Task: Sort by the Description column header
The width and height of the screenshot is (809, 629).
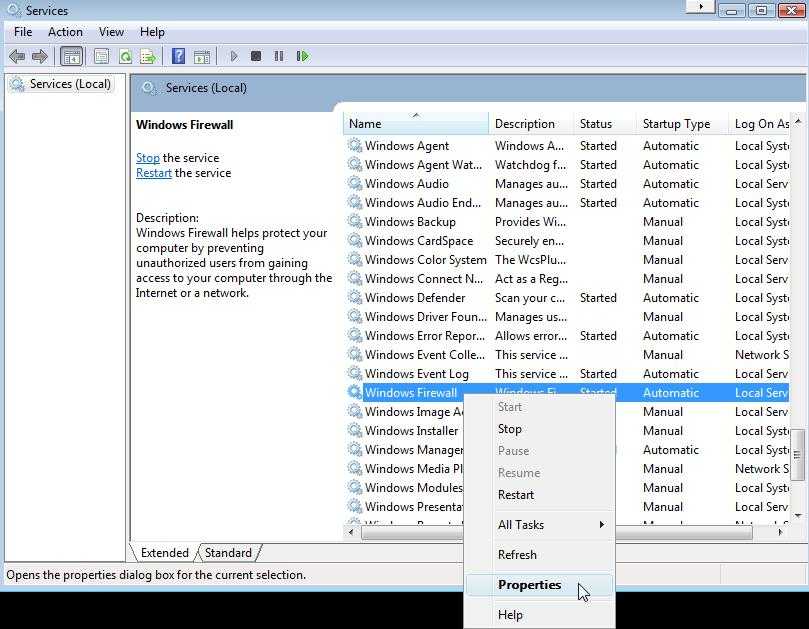Action: 531,124
